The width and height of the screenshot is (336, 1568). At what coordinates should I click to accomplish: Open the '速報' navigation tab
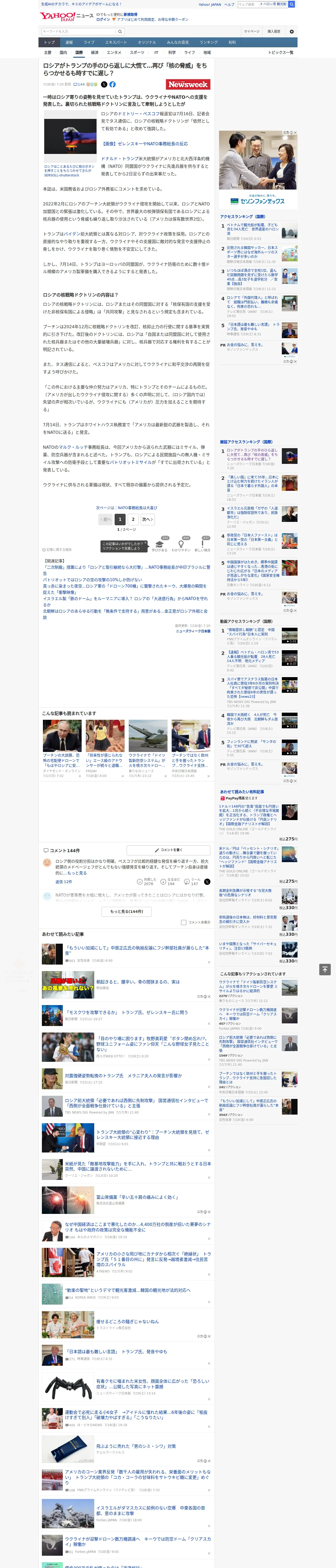click(x=69, y=43)
